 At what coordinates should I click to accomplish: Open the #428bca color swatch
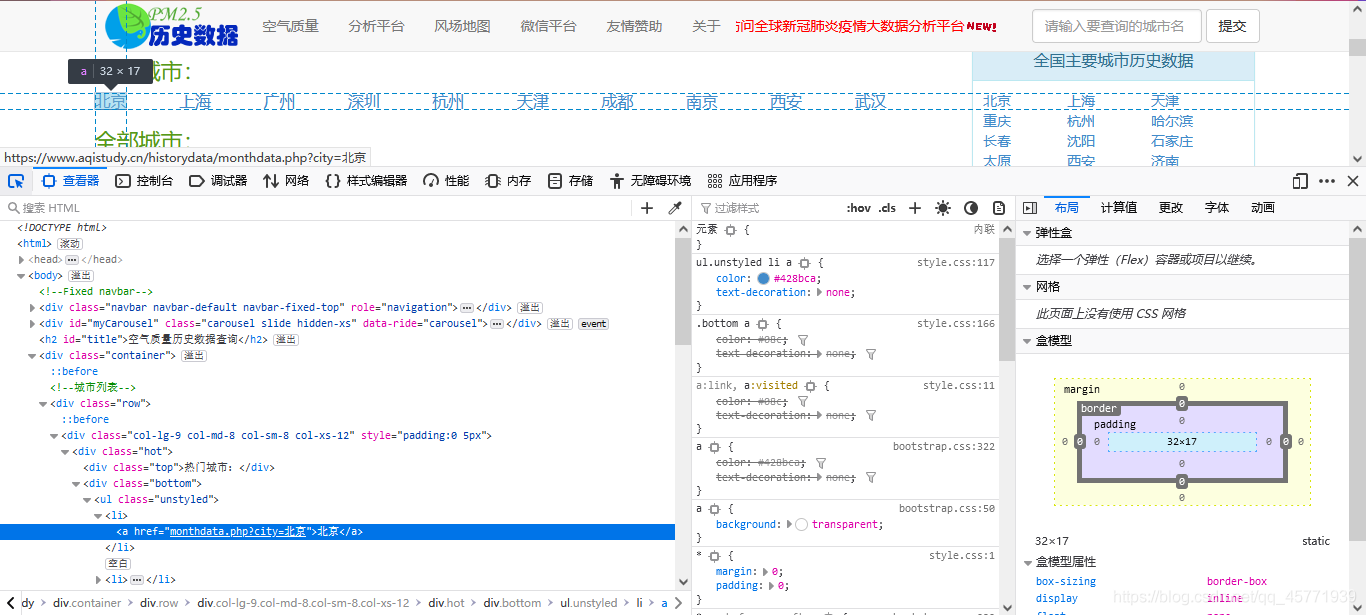tap(763, 279)
